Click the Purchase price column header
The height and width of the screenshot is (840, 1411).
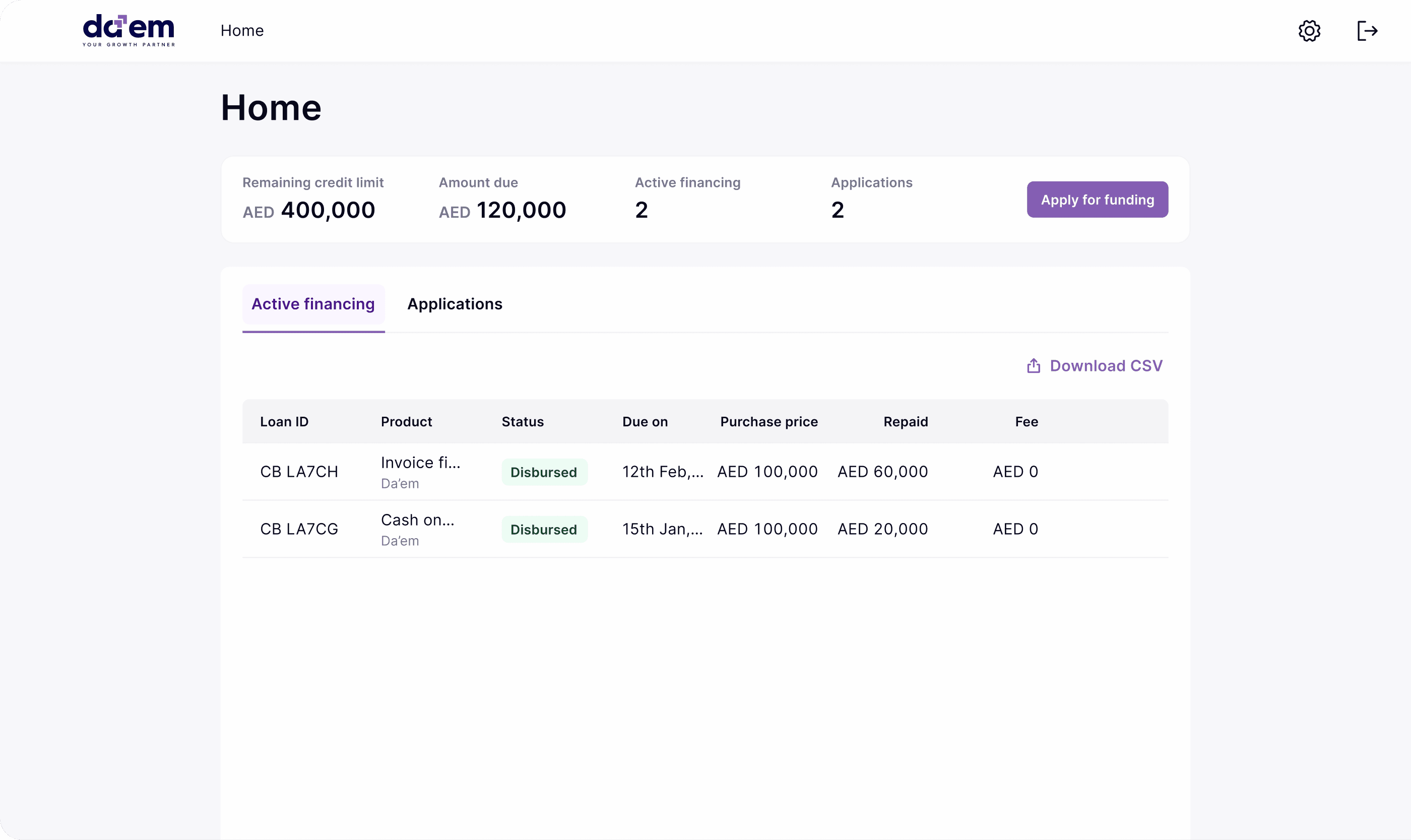tap(768, 422)
